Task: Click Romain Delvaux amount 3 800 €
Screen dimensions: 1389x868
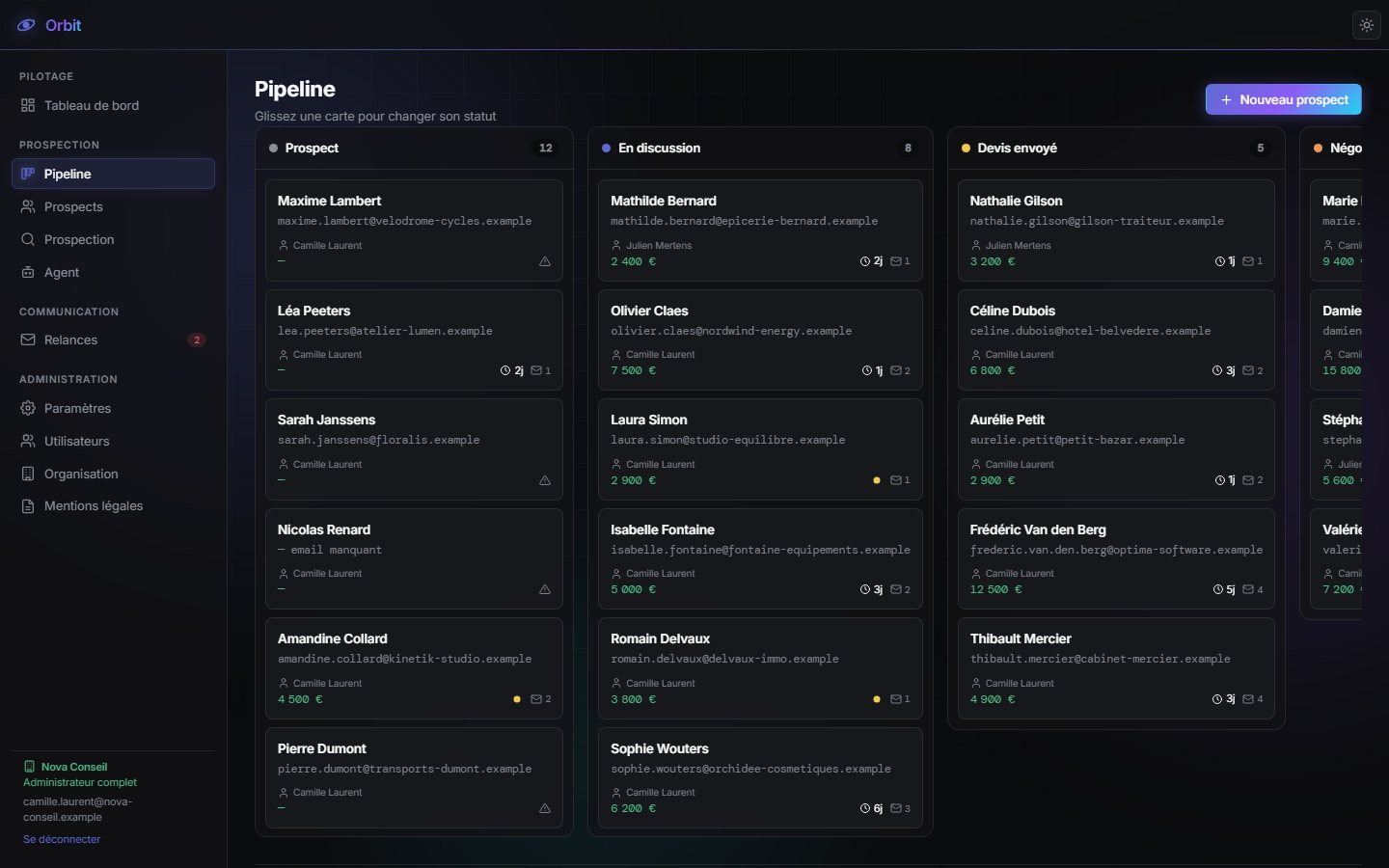Action: coord(633,699)
